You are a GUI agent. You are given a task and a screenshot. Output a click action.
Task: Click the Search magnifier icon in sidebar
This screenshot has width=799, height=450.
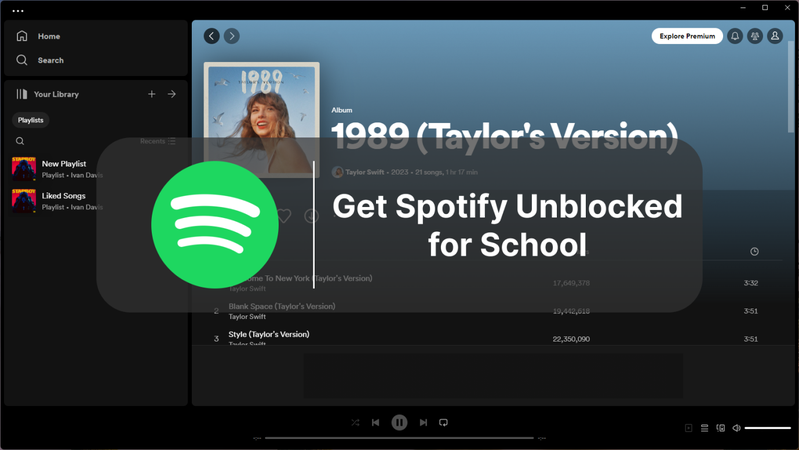pyautogui.click(x=22, y=60)
